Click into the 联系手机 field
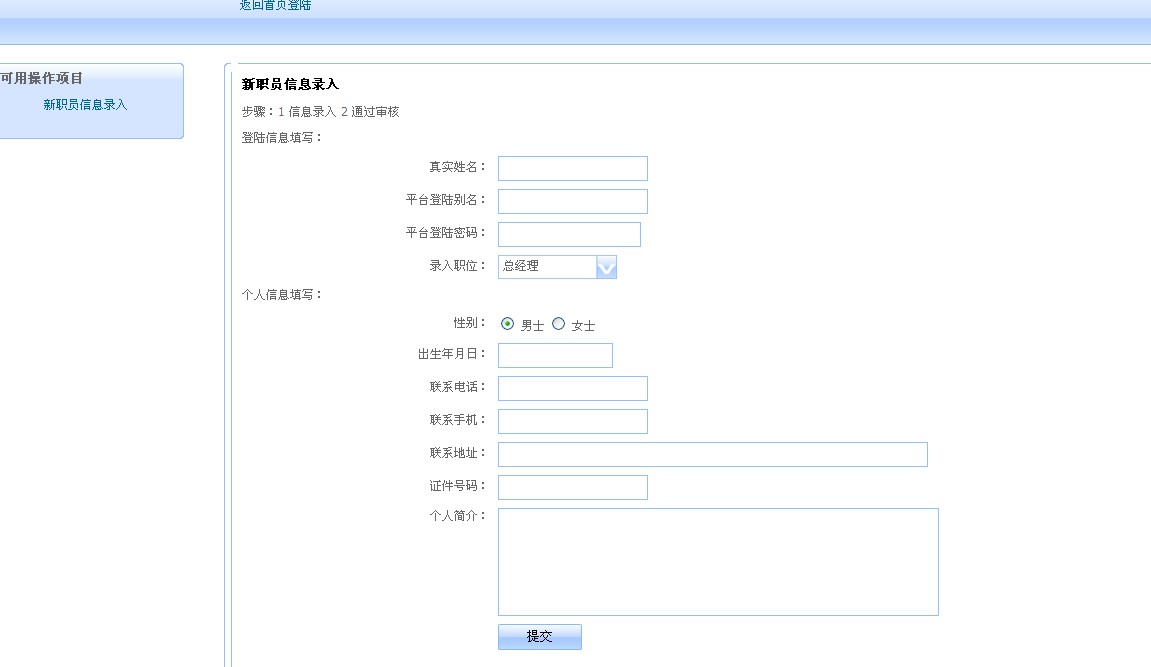 pos(572,421)
